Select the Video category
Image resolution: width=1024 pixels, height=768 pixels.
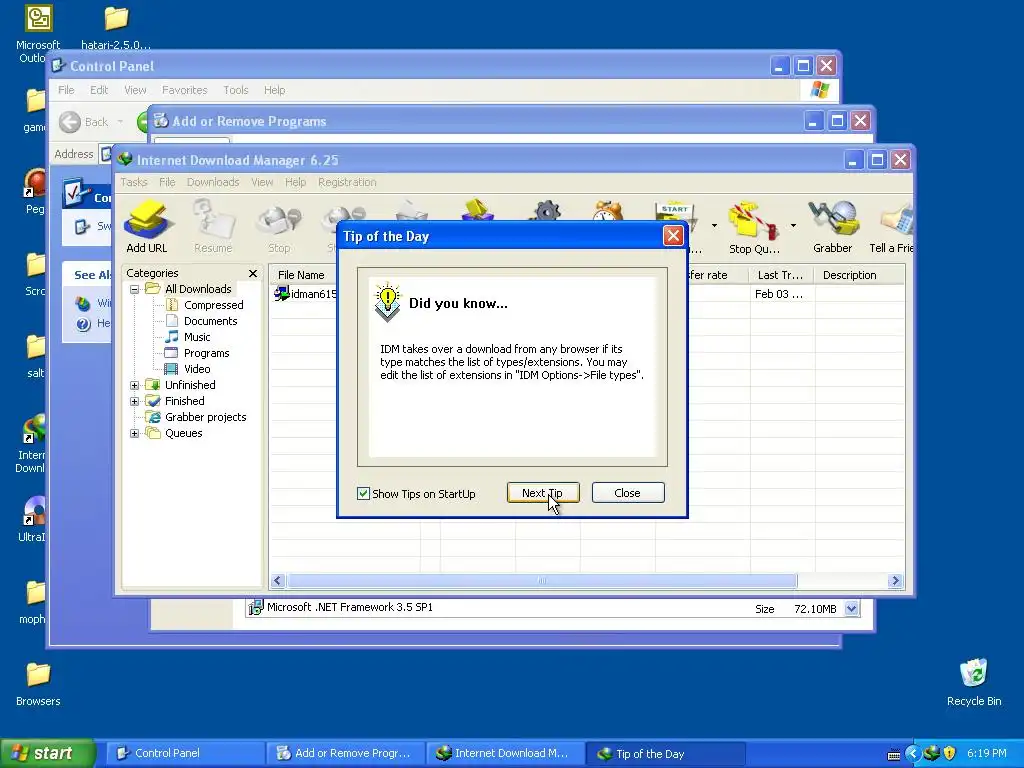(x=197, y=369)
